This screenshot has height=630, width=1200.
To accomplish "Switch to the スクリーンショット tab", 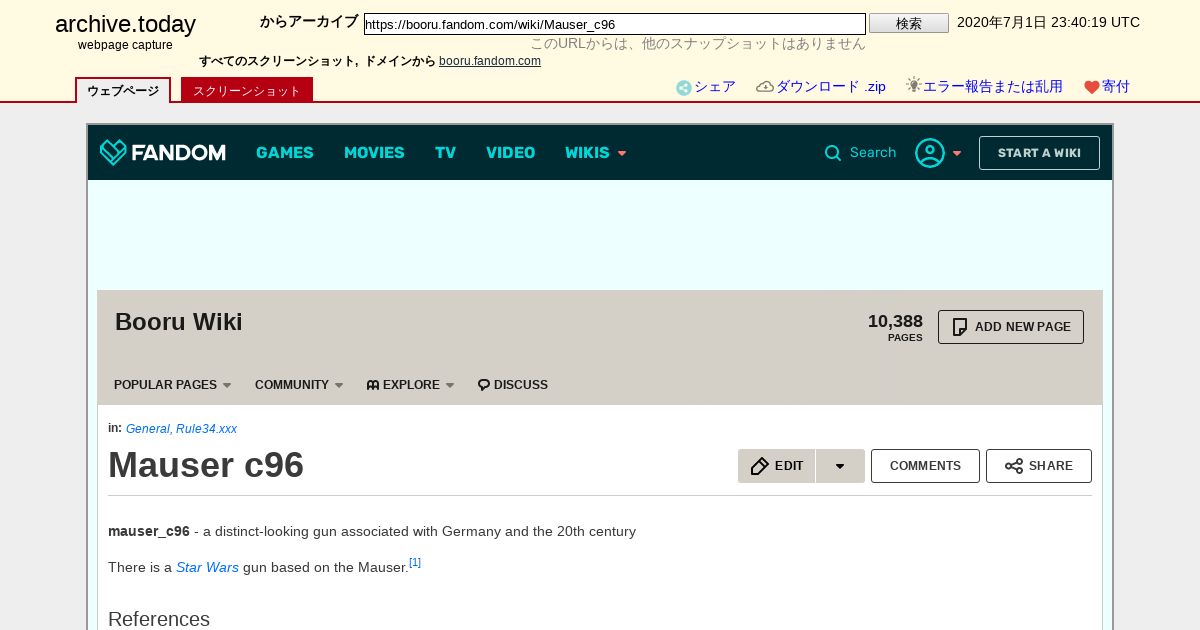I will click(247, 90).
